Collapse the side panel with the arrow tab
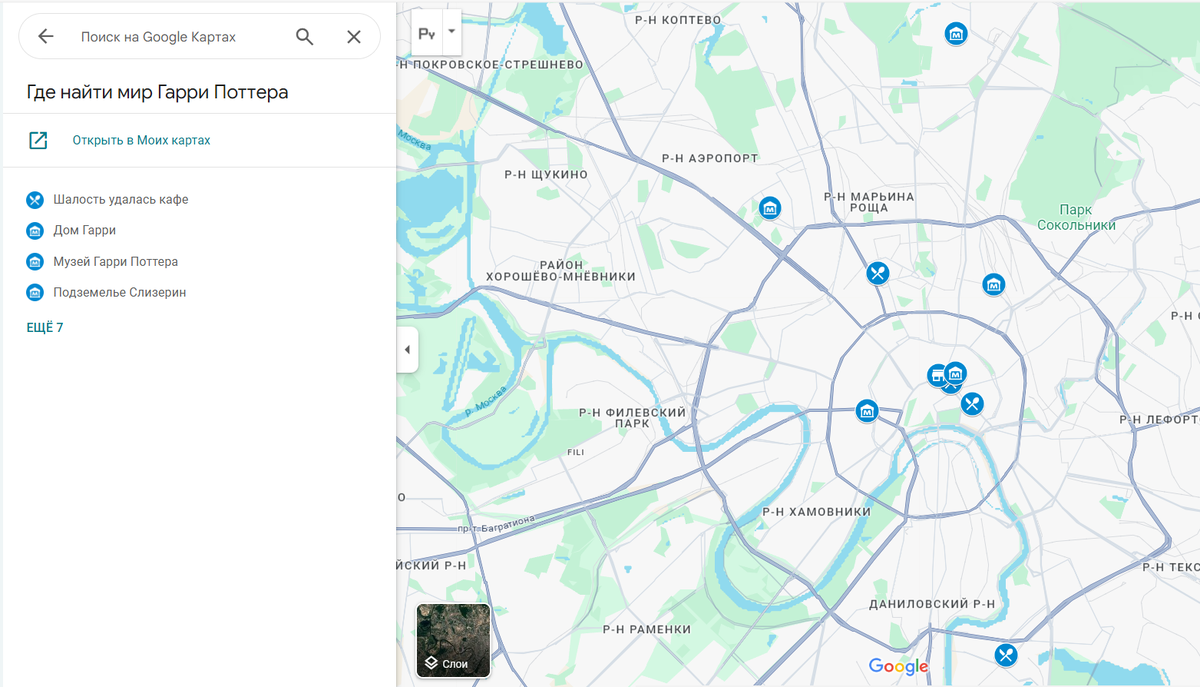Image resolution: width=1200 pixels, height=687 pixels. click(x=407, y=350)
